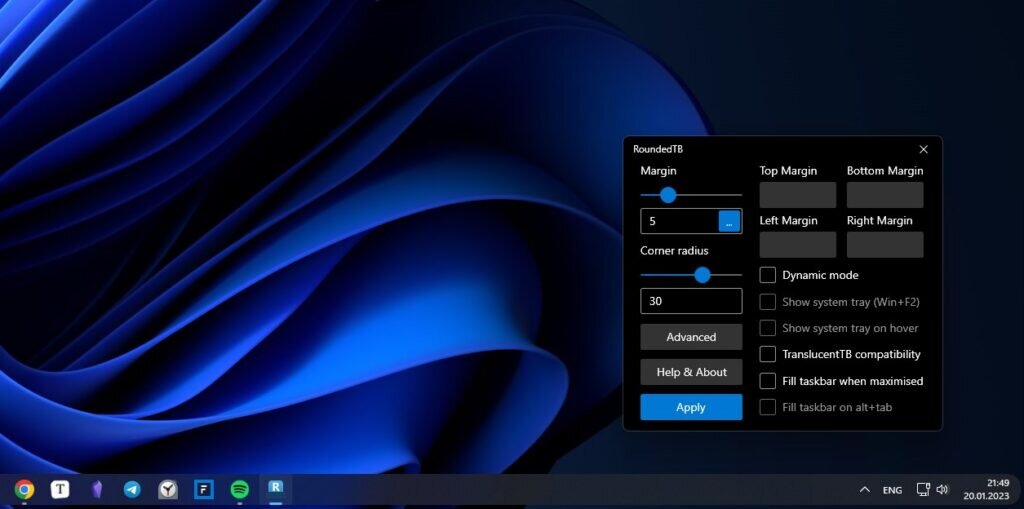Toggle TranslucentTB compatibility checkbox

point(767,354)
